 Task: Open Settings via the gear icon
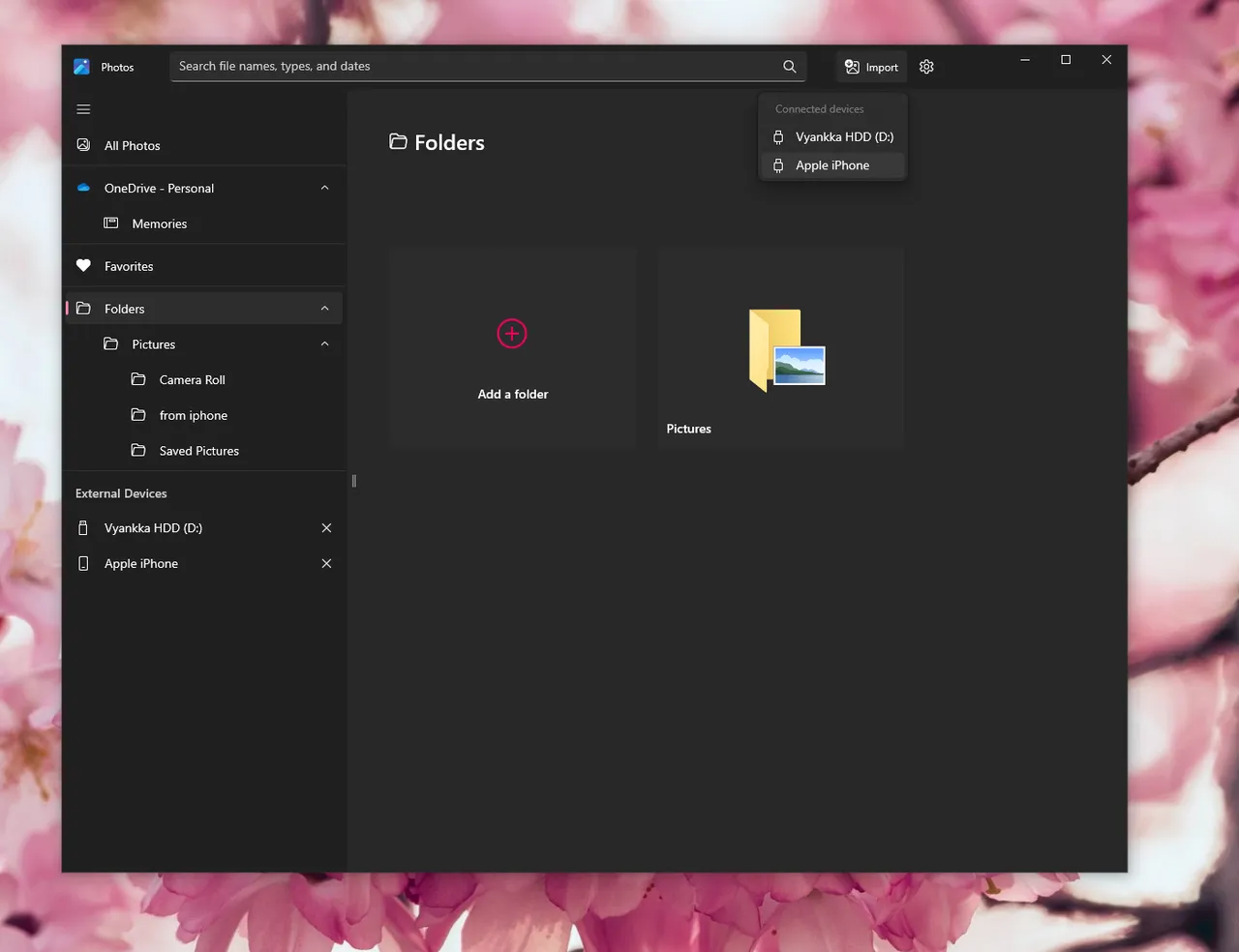(x=926, y=67)
